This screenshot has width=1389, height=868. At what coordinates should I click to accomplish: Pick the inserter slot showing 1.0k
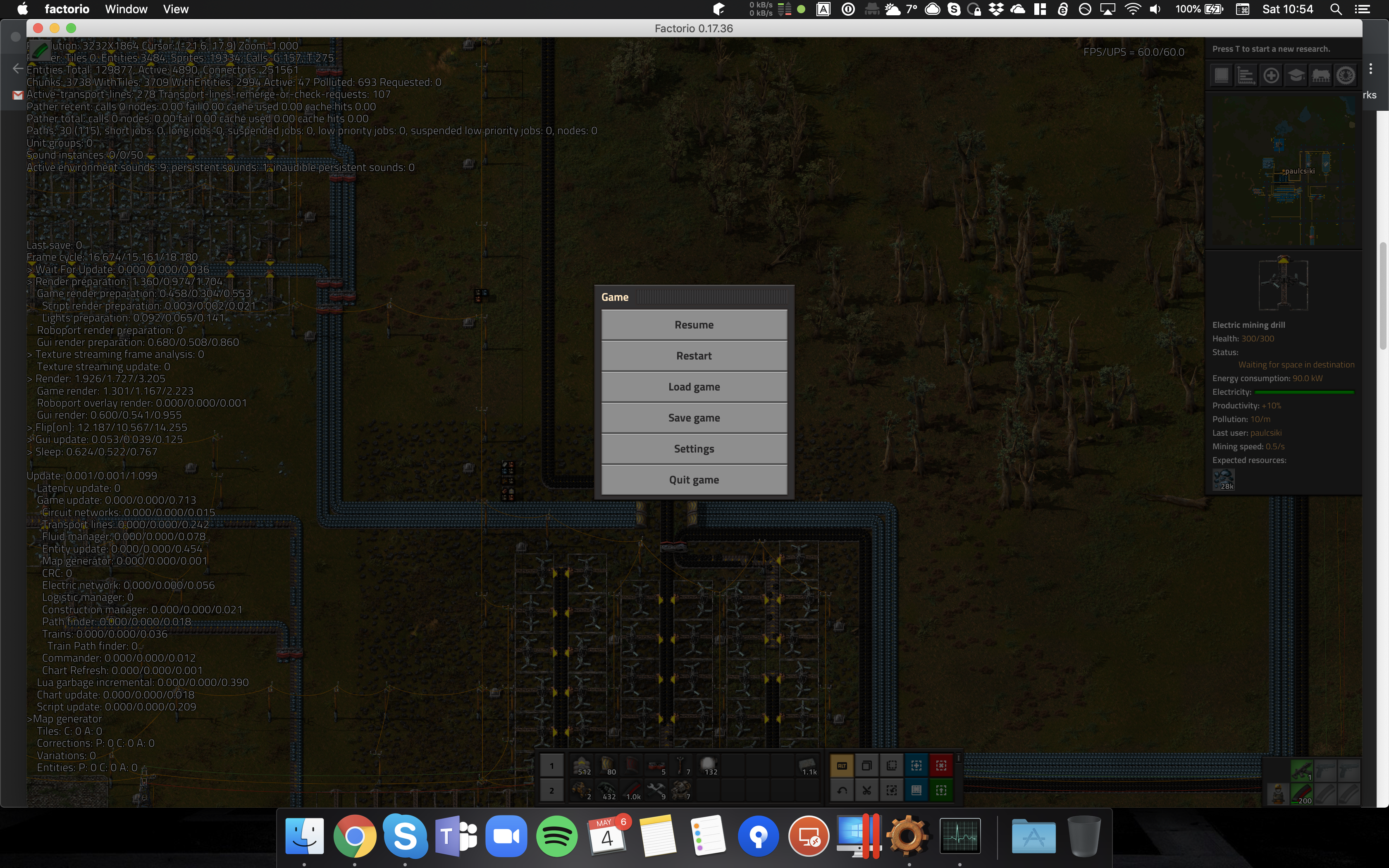[x=632, y=790]
